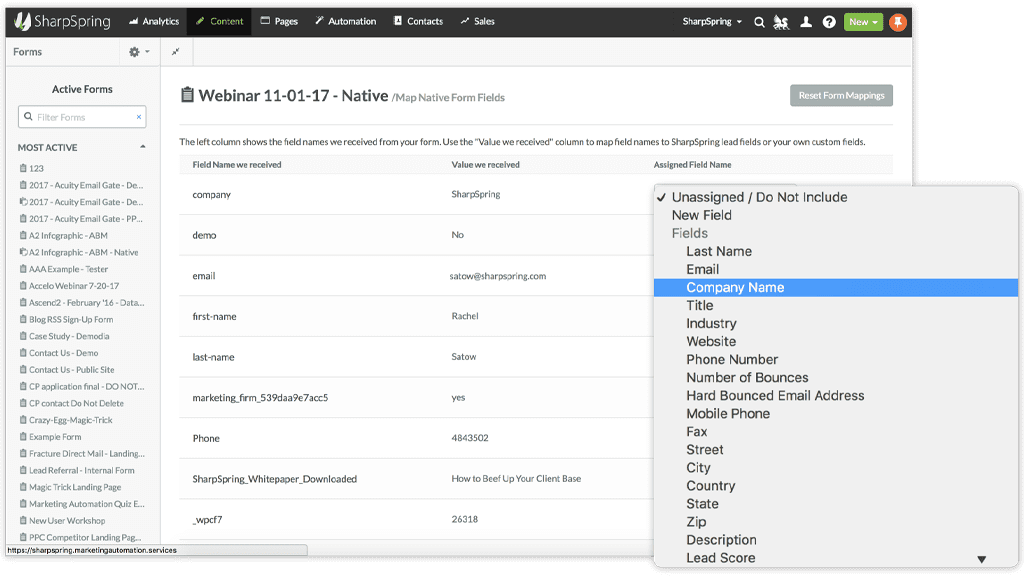The width and height of the screenshot is (1024, 576).
Task: Click the icon beside Magic Trick Landing Page
Action: 23,487
